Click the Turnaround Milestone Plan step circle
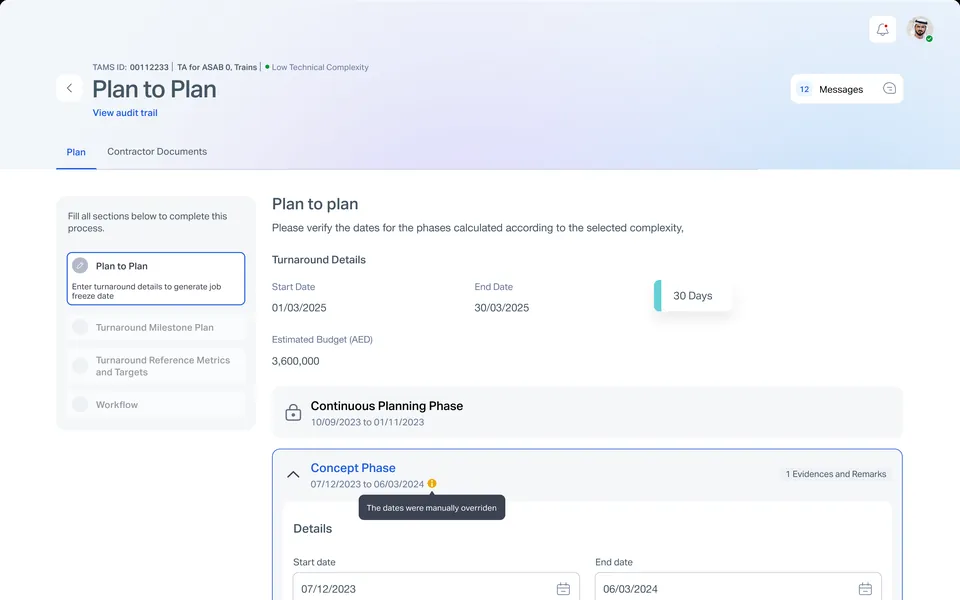Image resolution: width=960 pixels, height=600 pixels. click(80, 327)
